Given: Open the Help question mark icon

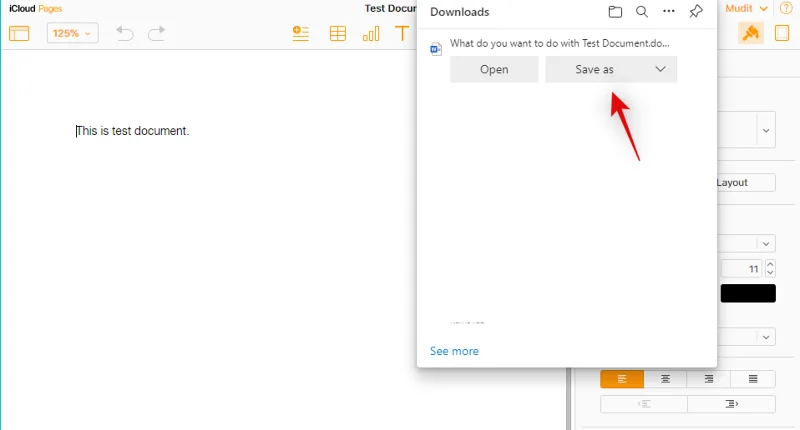Looking at the screenshot, I should tap(786, 8).
